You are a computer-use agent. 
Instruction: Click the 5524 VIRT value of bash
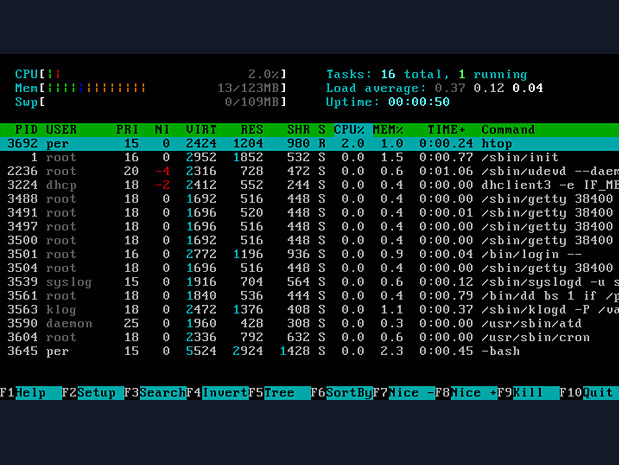pos(201,351)
